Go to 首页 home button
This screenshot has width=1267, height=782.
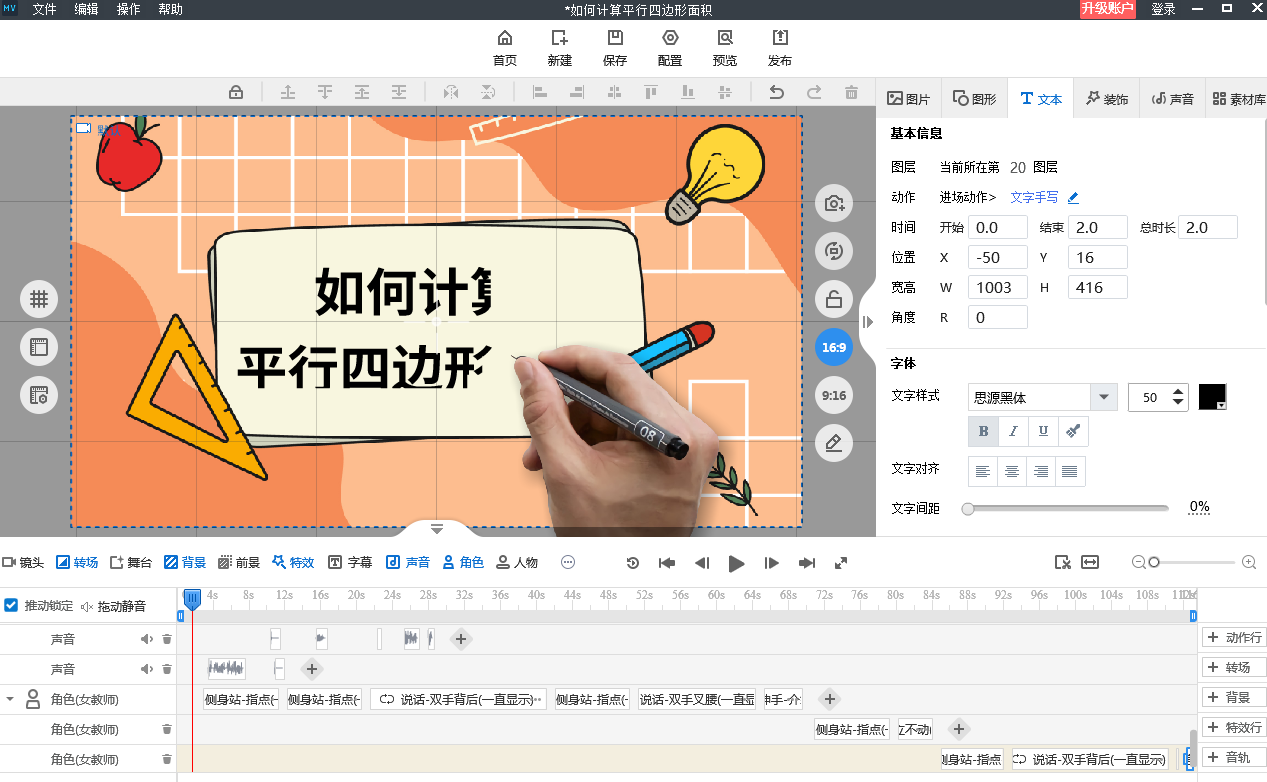505,47
